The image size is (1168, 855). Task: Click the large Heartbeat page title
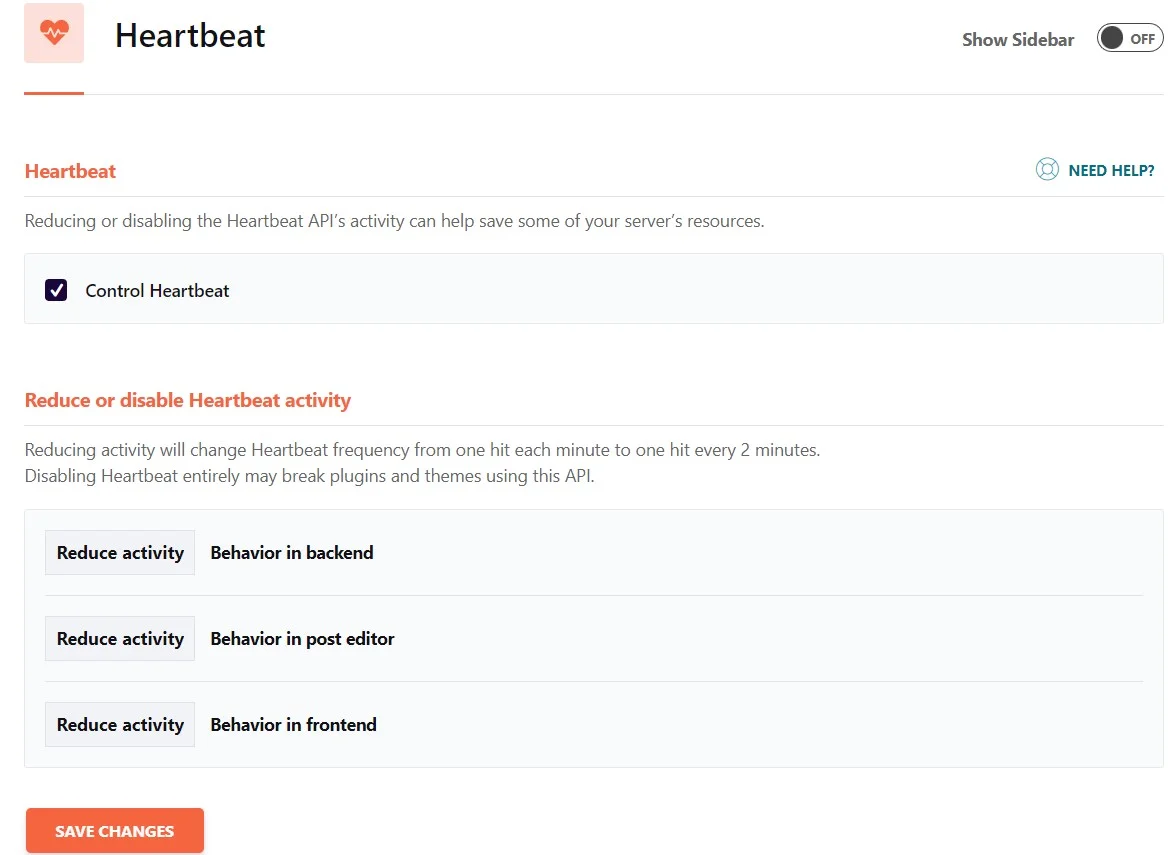click(190, 36)
